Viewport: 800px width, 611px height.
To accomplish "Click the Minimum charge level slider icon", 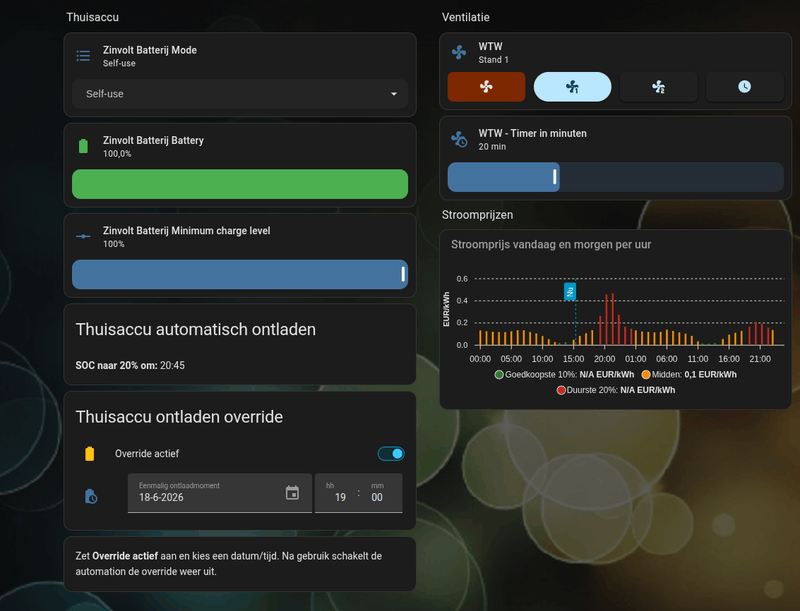I will click(x=83, y=237).
